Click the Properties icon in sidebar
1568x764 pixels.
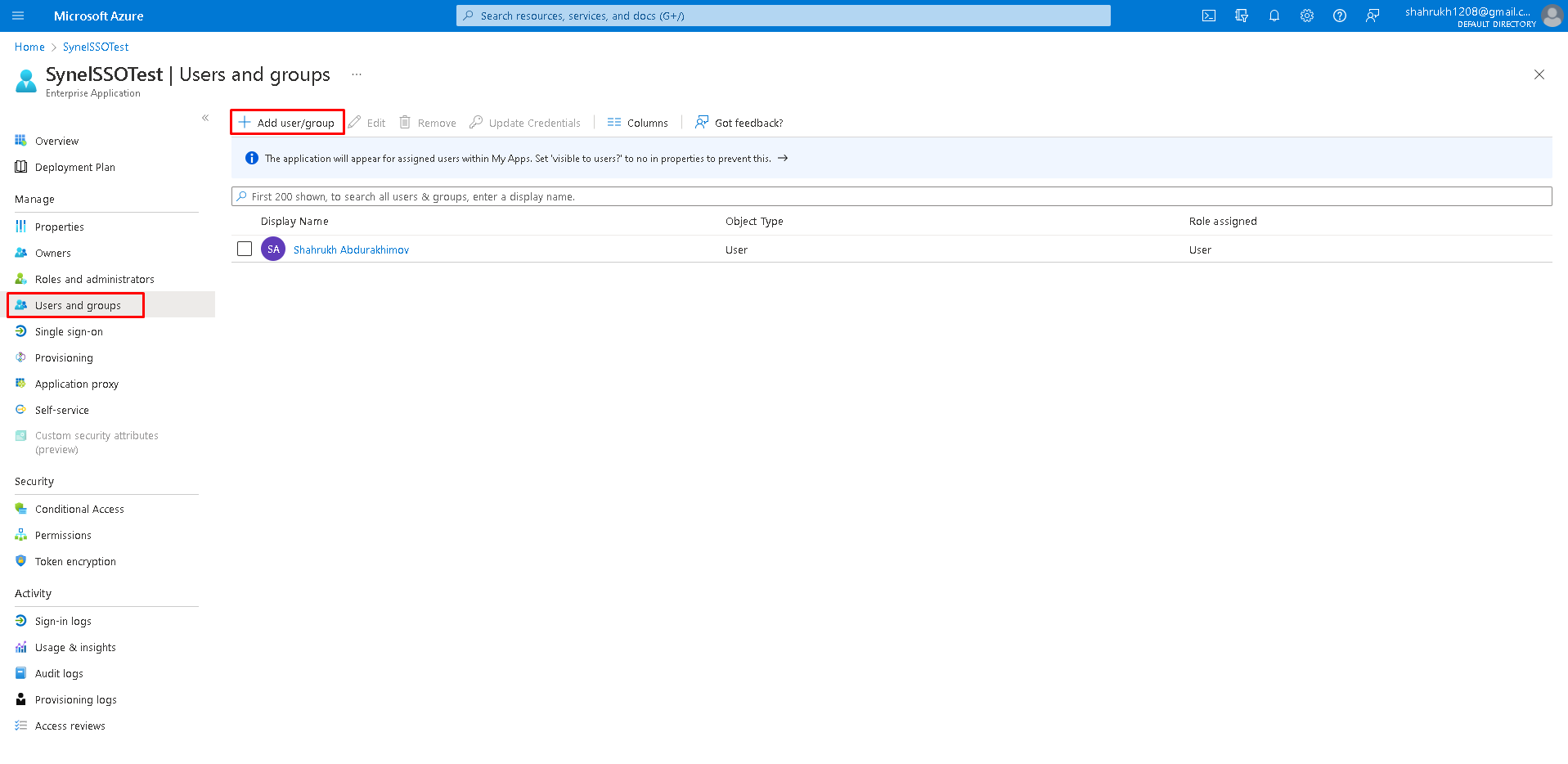(x=21, y=227)
